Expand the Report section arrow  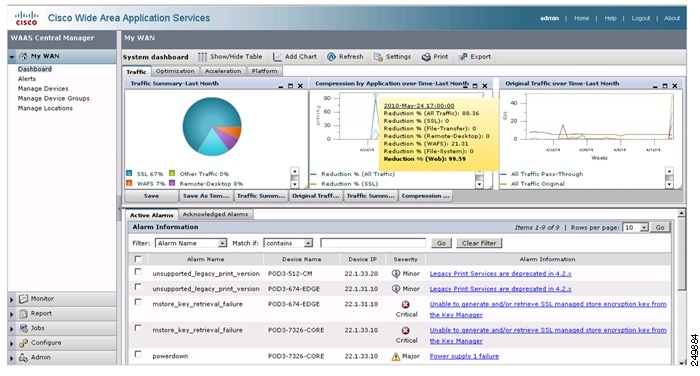pyautogui.click(x=12, y=314)
